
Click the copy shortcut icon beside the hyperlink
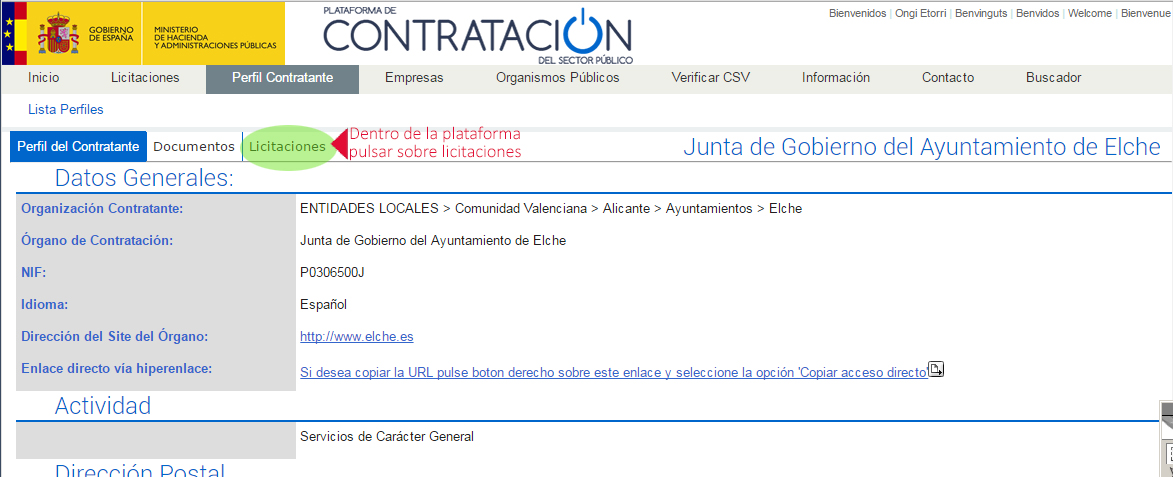(x=936, y=369)
